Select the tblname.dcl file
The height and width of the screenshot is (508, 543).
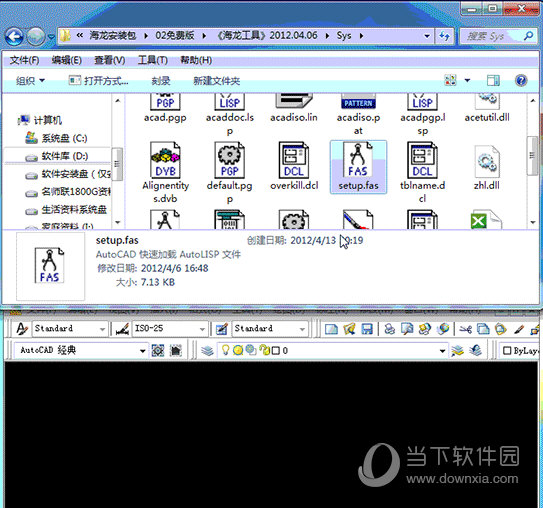click(x=422, y=172)
